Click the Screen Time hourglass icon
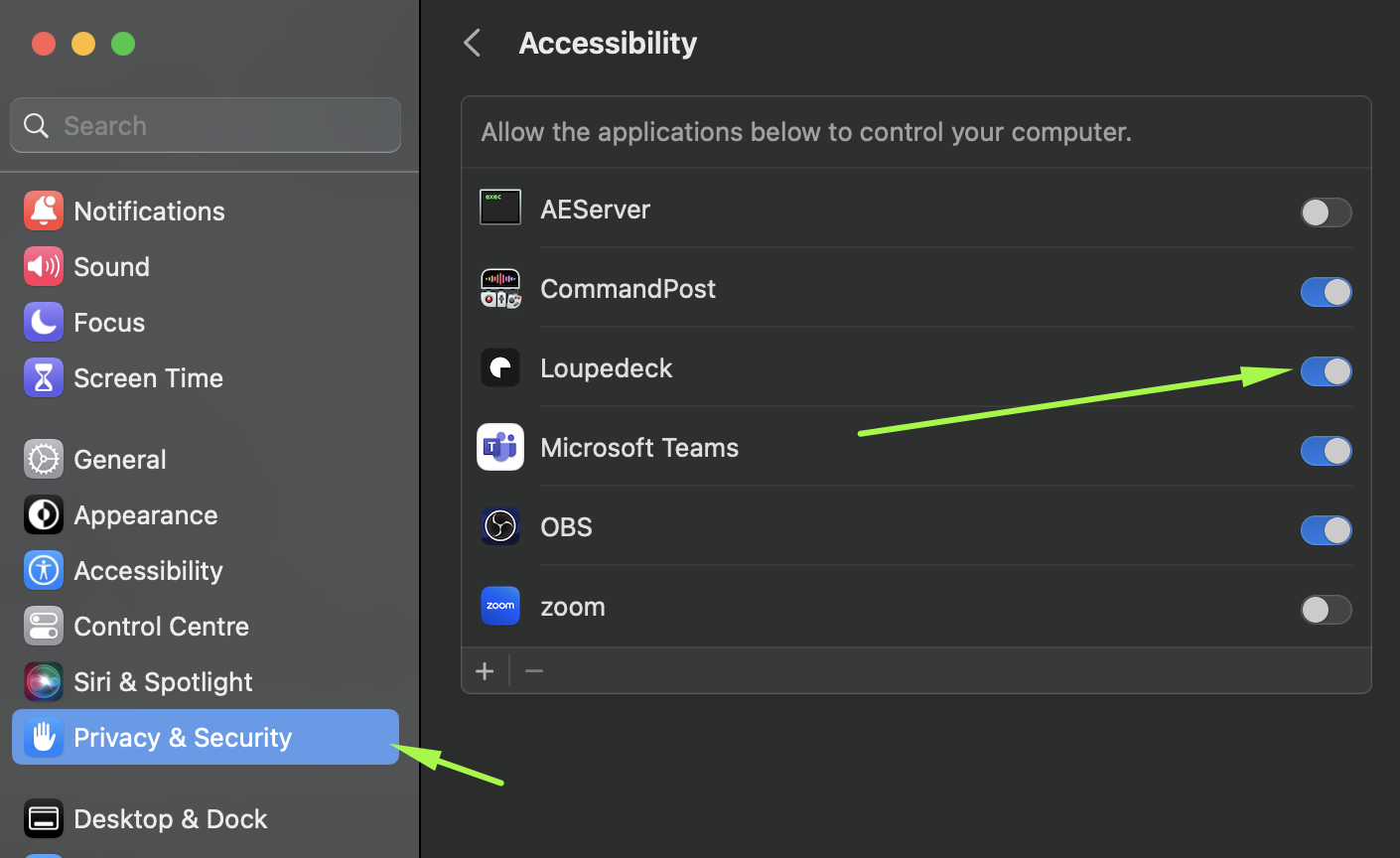This screenshot has height=858, width=1400. coord(44,377)
